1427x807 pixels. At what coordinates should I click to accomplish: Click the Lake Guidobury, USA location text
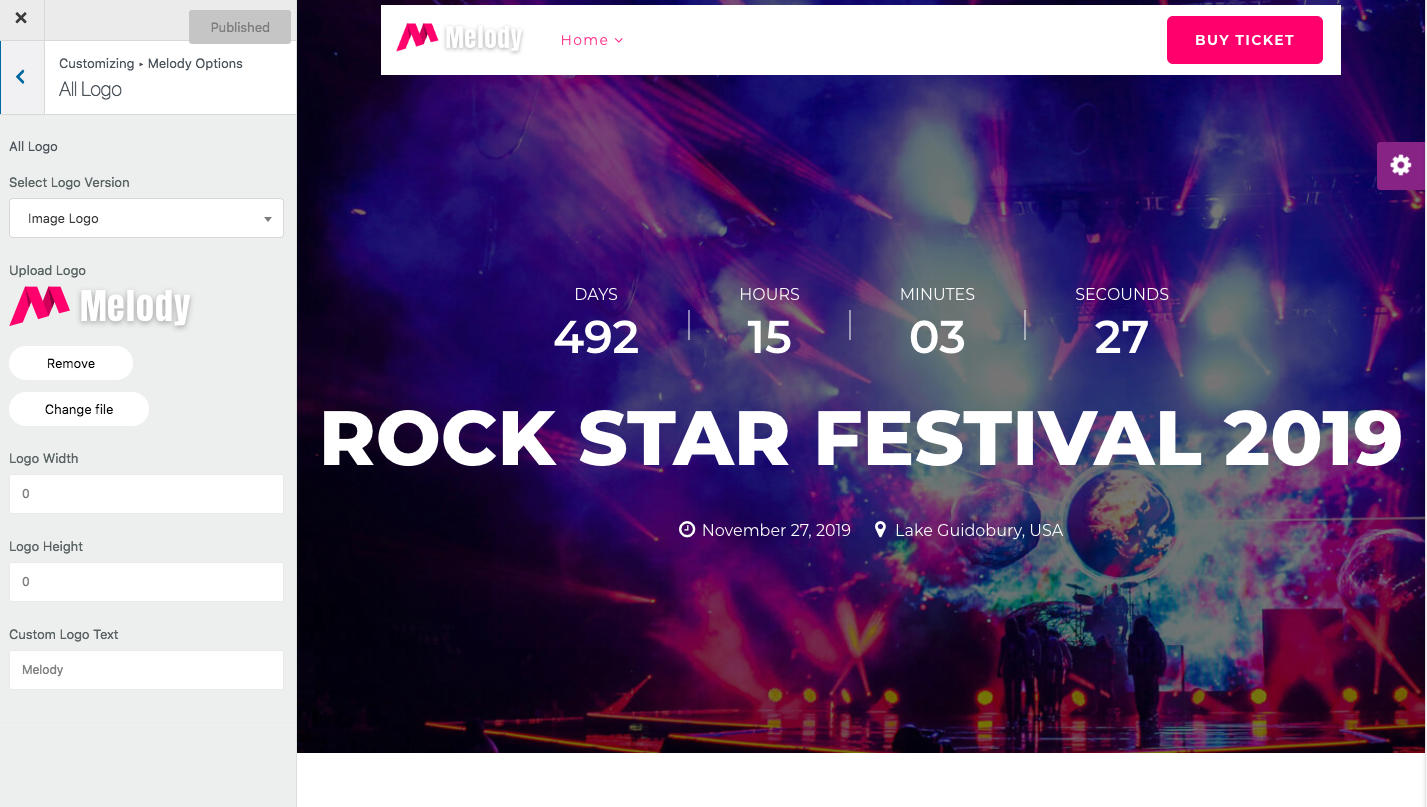point(979,530)
